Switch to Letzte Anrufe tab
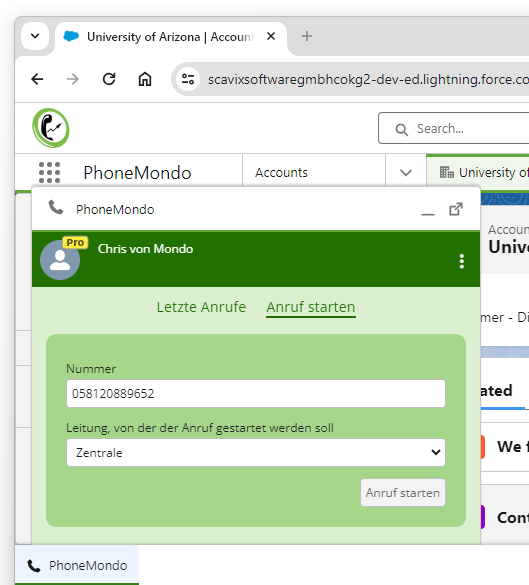The image size is (529, 585). pos(201,307)
